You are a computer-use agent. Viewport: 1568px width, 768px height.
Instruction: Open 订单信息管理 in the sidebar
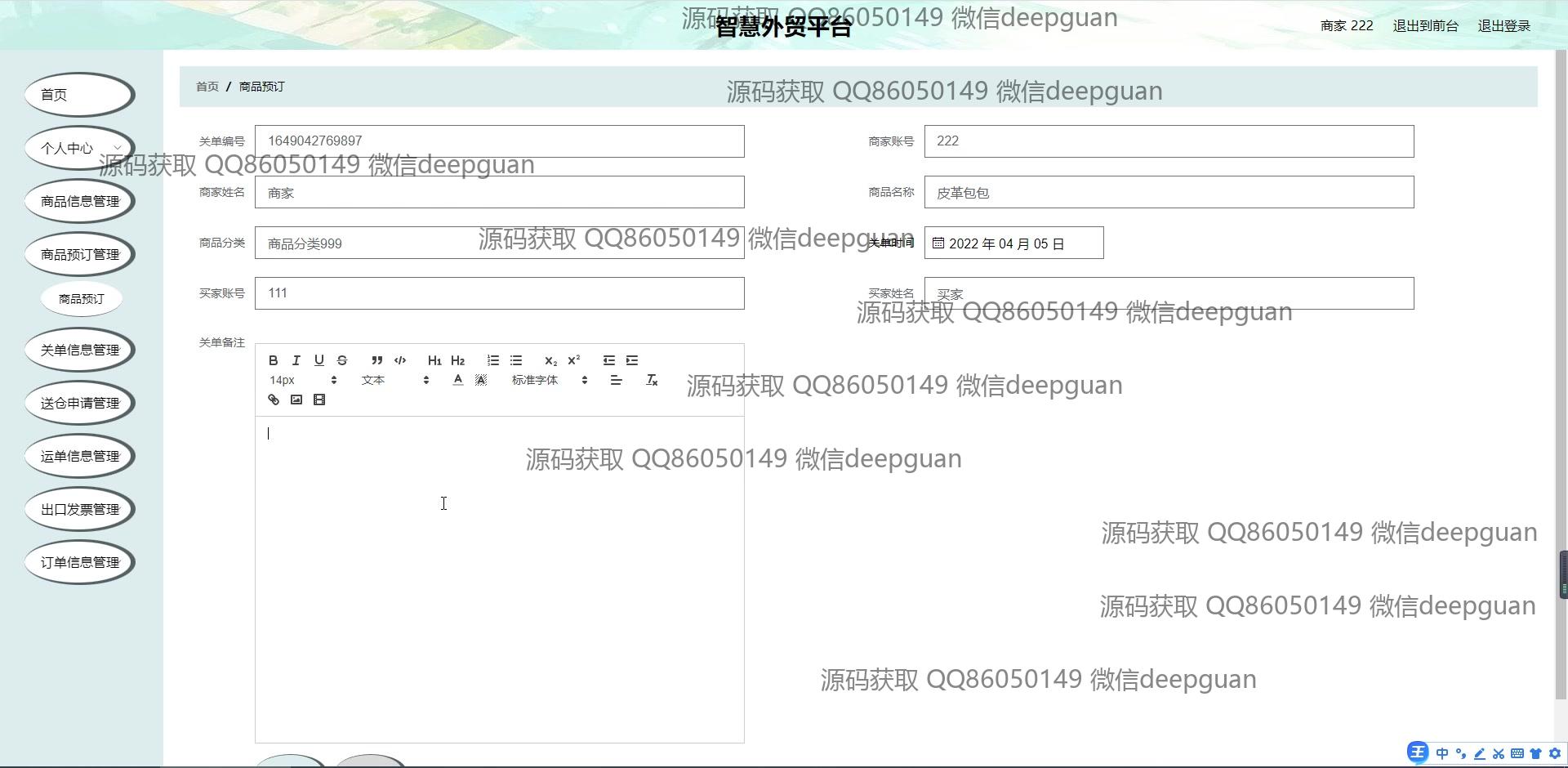pyautogui.click(x=79, y=562)
